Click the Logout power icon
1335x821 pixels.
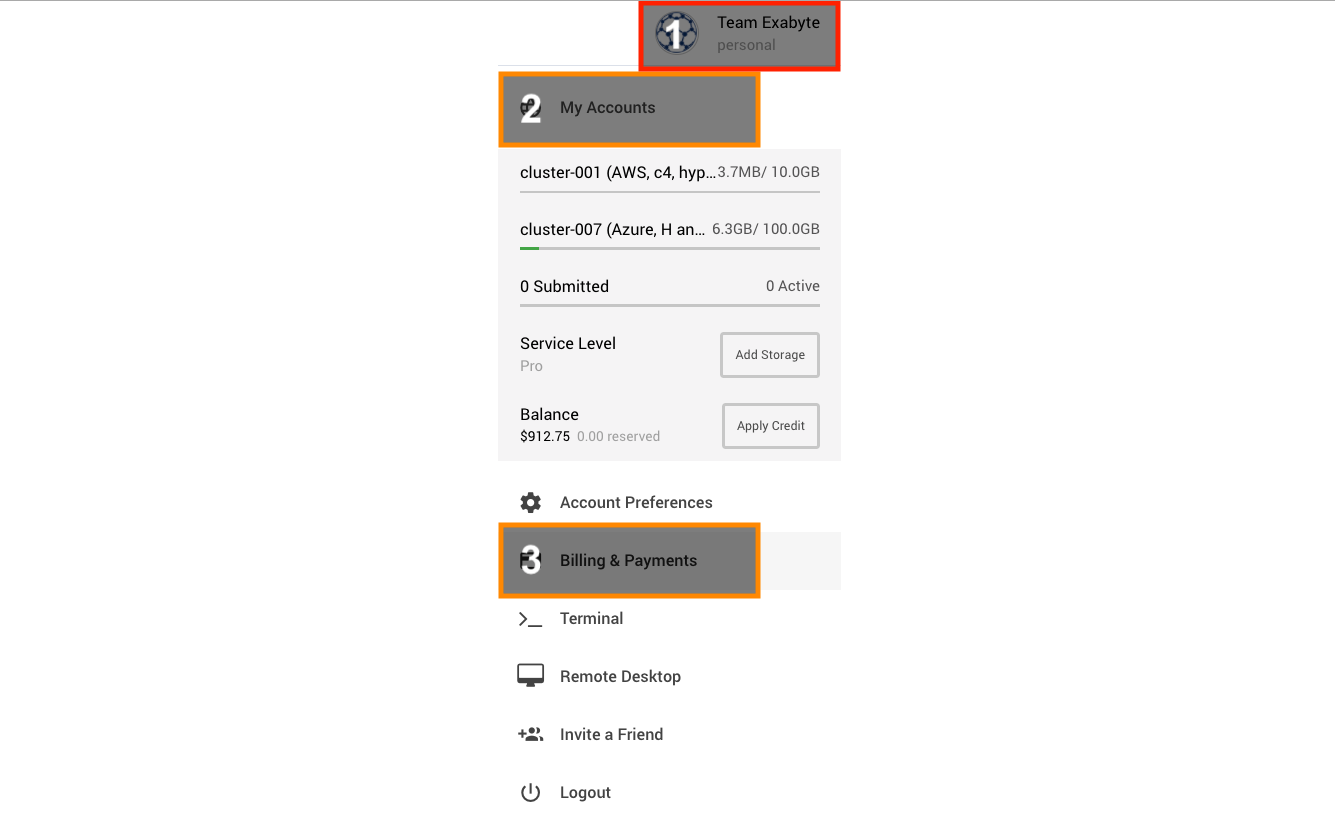pyautogui.click(x=530, y=791)
